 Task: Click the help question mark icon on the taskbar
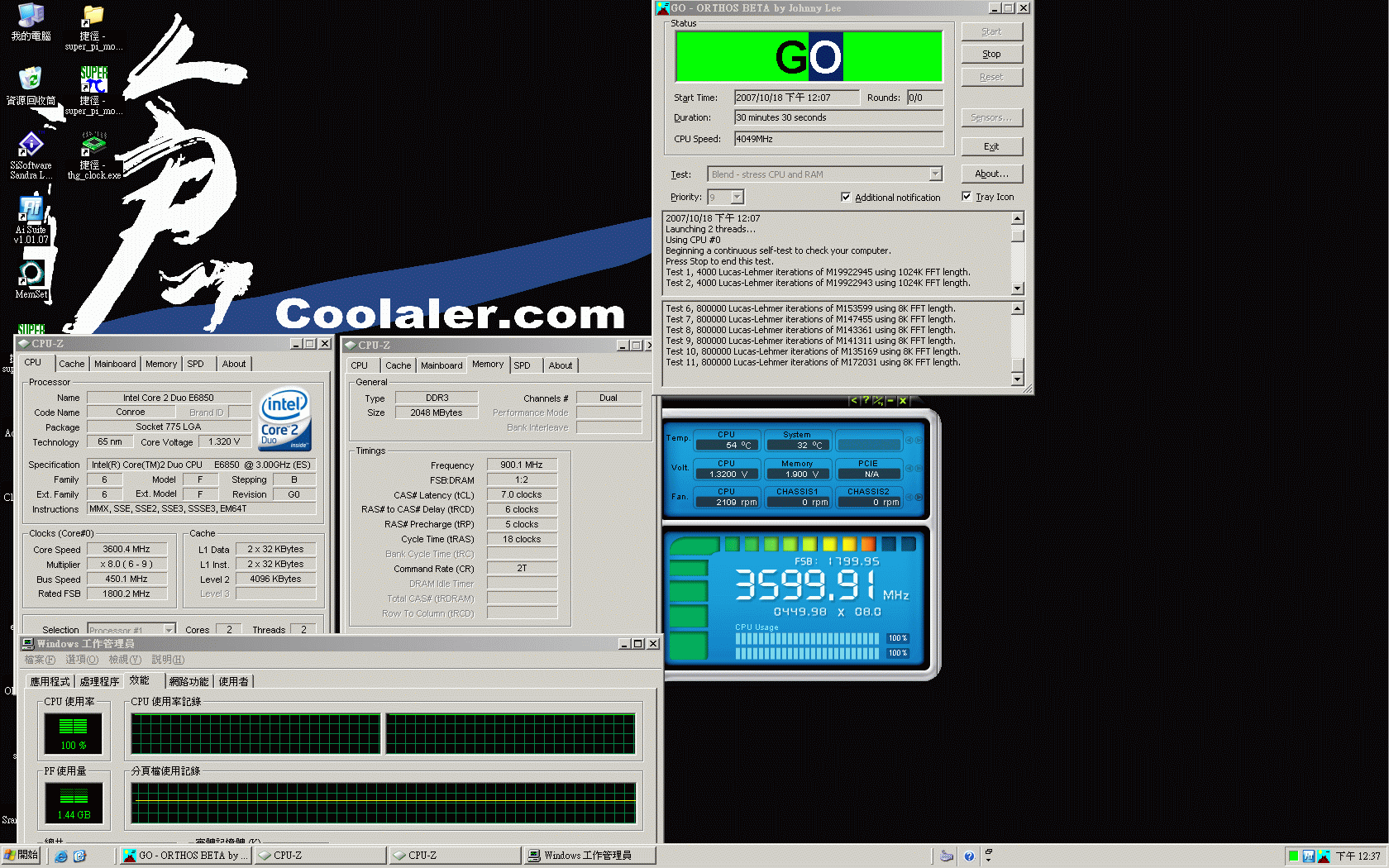(x=969, y=856)
